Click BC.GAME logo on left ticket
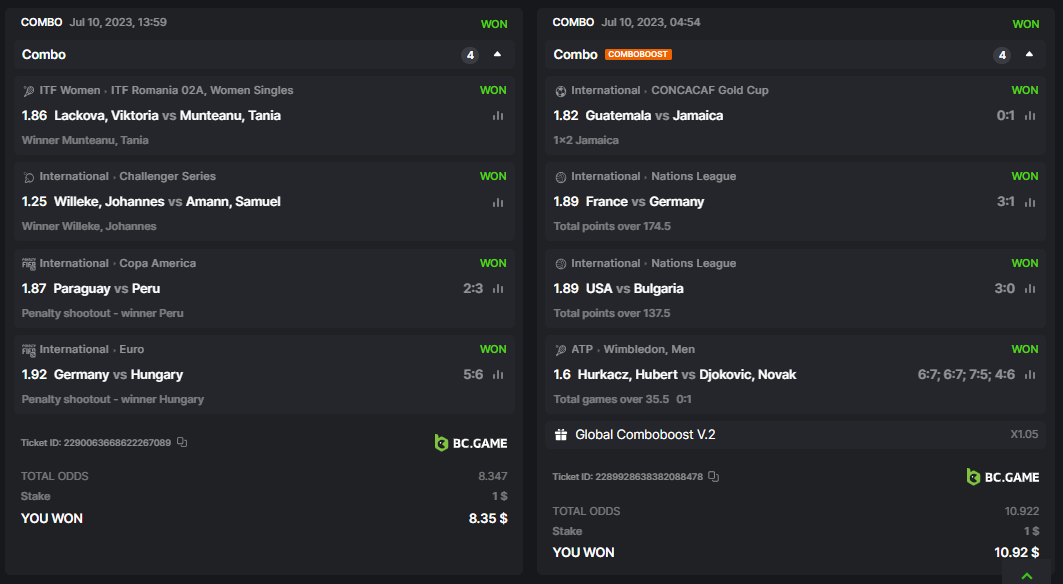Image resolution: width=1063 pixels, height=584 pixels. [x=471, y=442]
